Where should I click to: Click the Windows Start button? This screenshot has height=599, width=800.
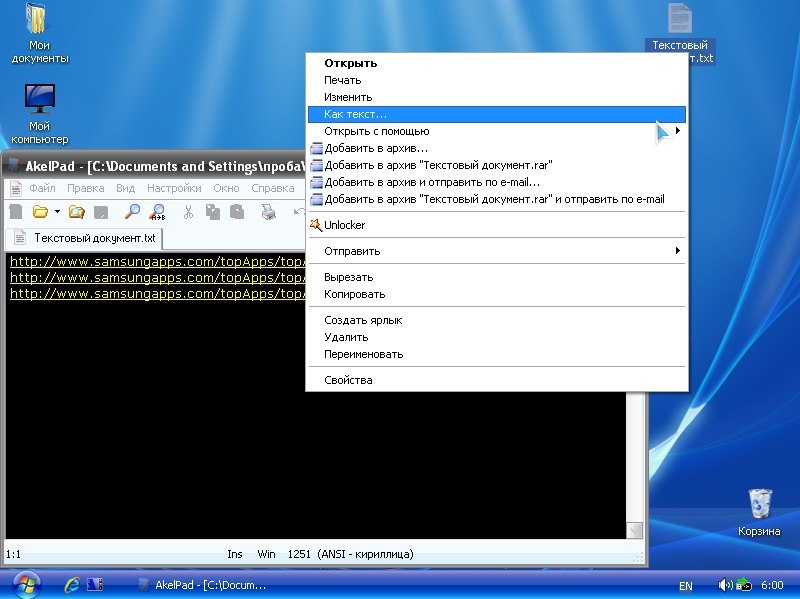25,583
